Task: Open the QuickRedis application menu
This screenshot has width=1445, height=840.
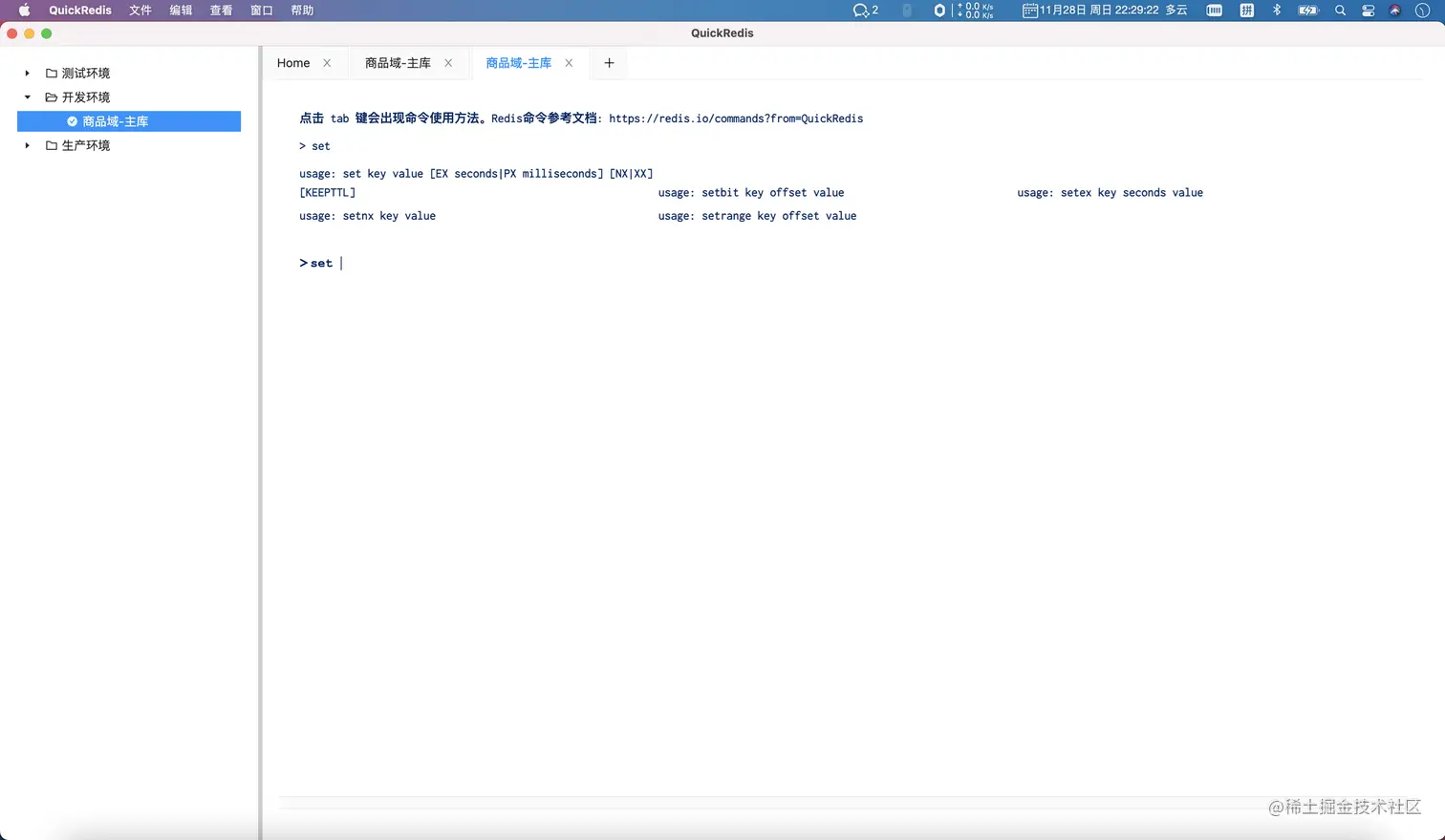Action: coord(80,11)
